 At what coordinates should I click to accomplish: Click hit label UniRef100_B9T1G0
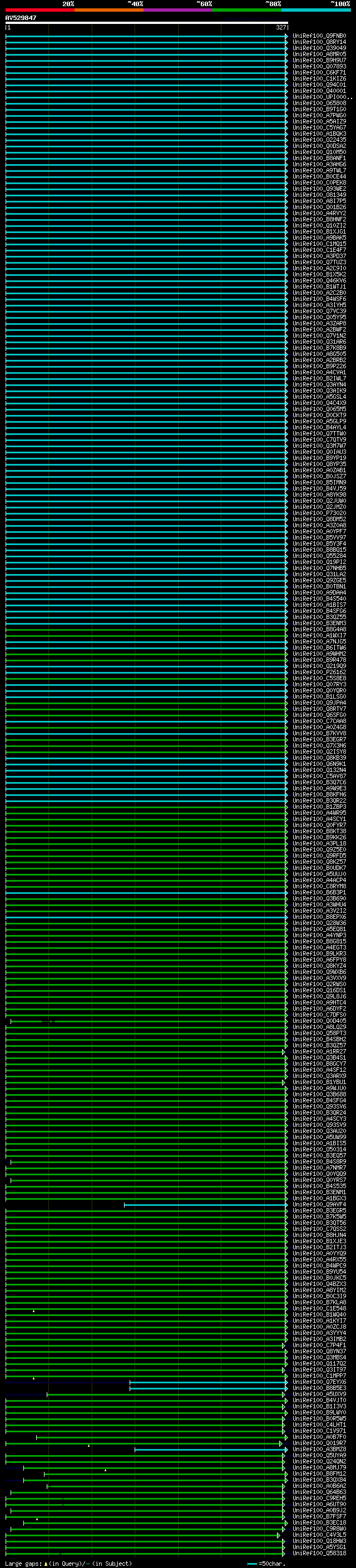tap(319, 109)
